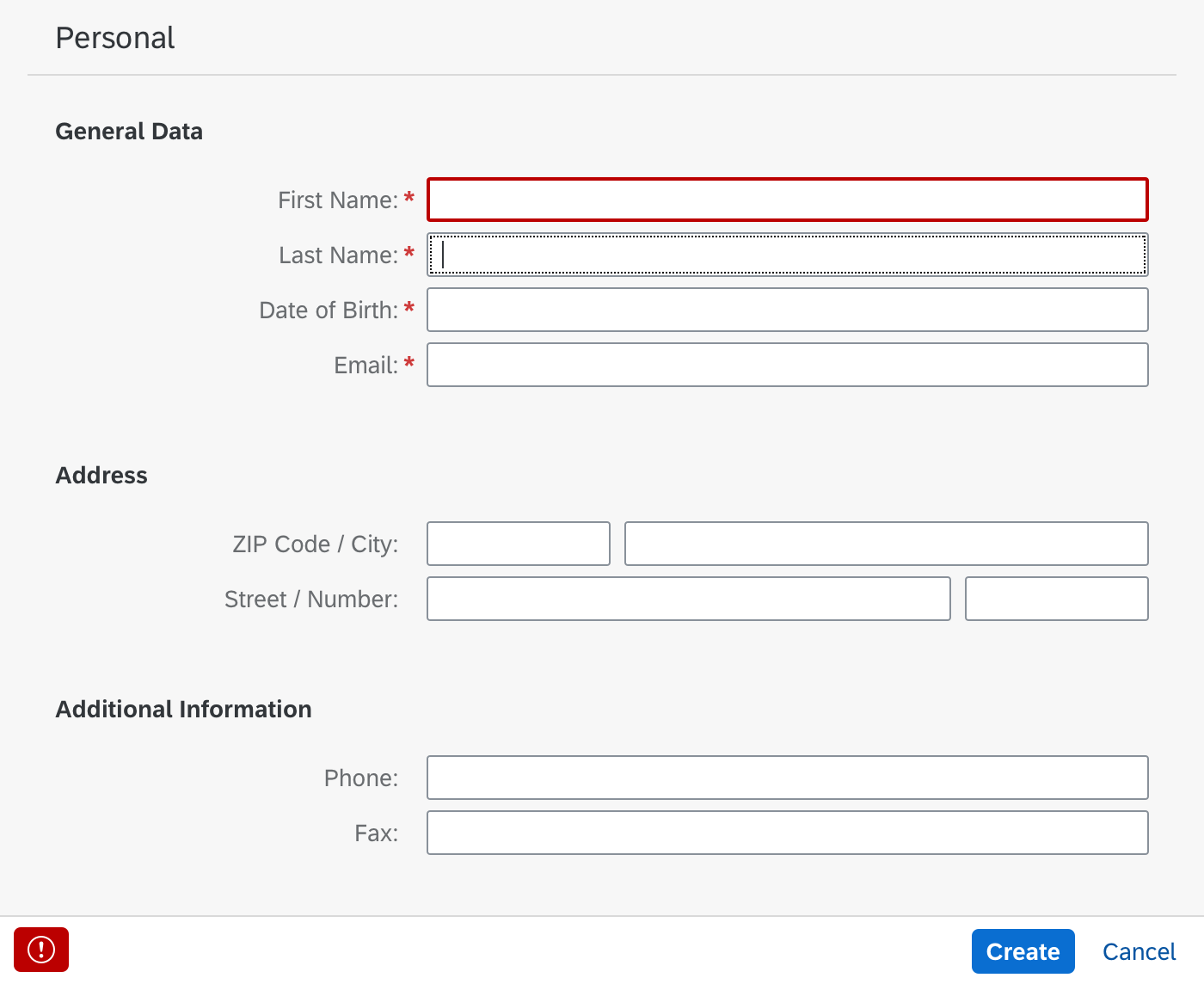
Task: Click the First Name input field
Action: (787, 200)
